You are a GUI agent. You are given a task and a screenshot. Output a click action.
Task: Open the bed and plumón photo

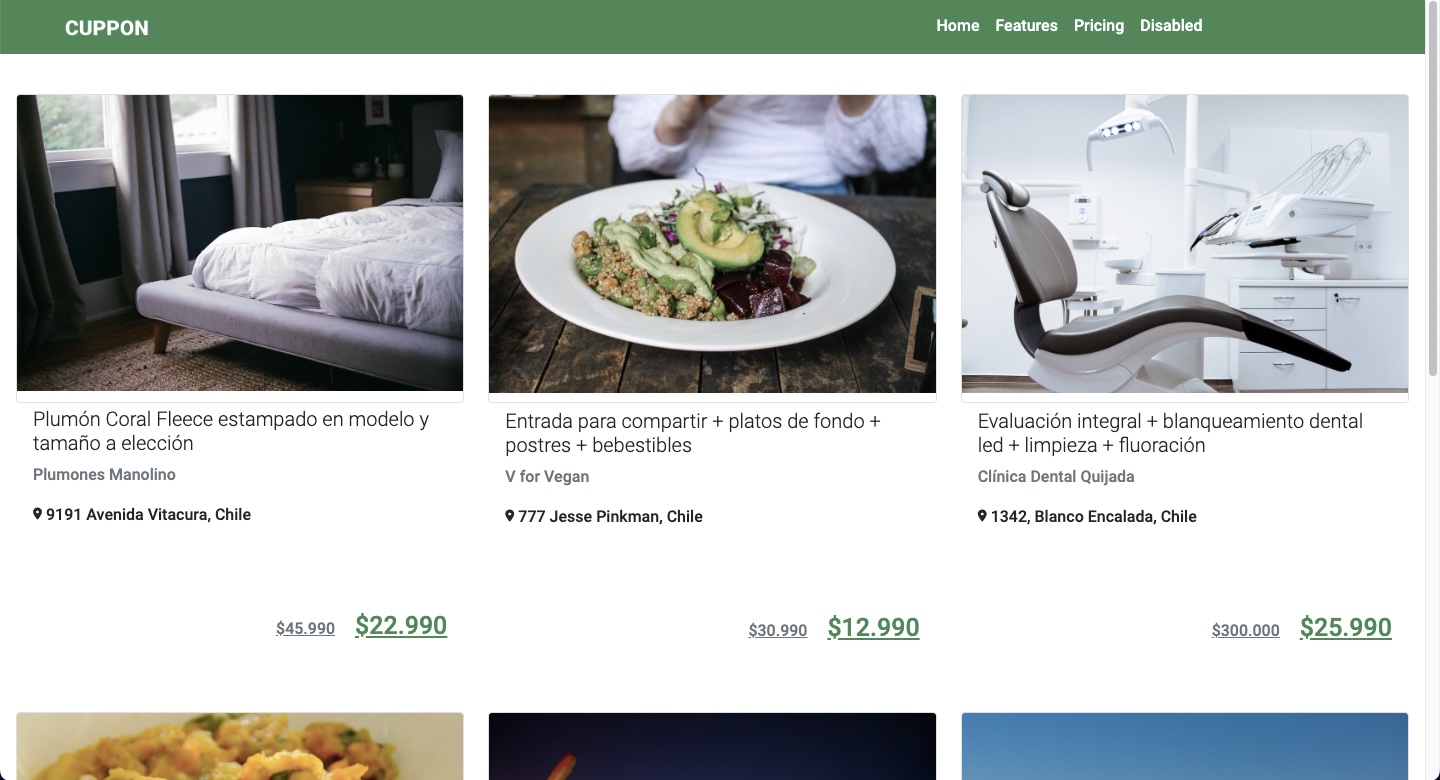(240, 243)
